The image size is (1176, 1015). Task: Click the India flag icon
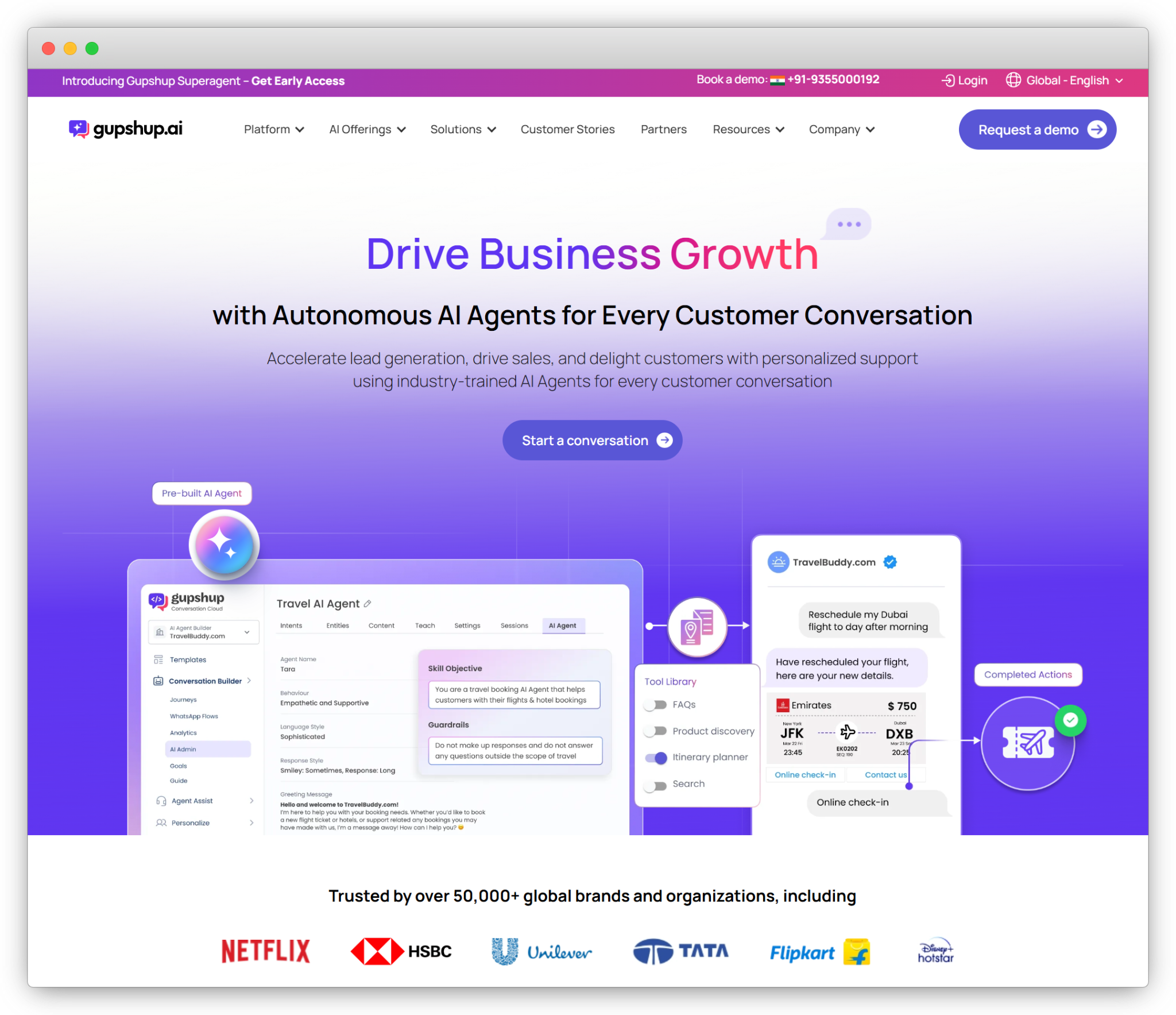(x=777, y=80)
